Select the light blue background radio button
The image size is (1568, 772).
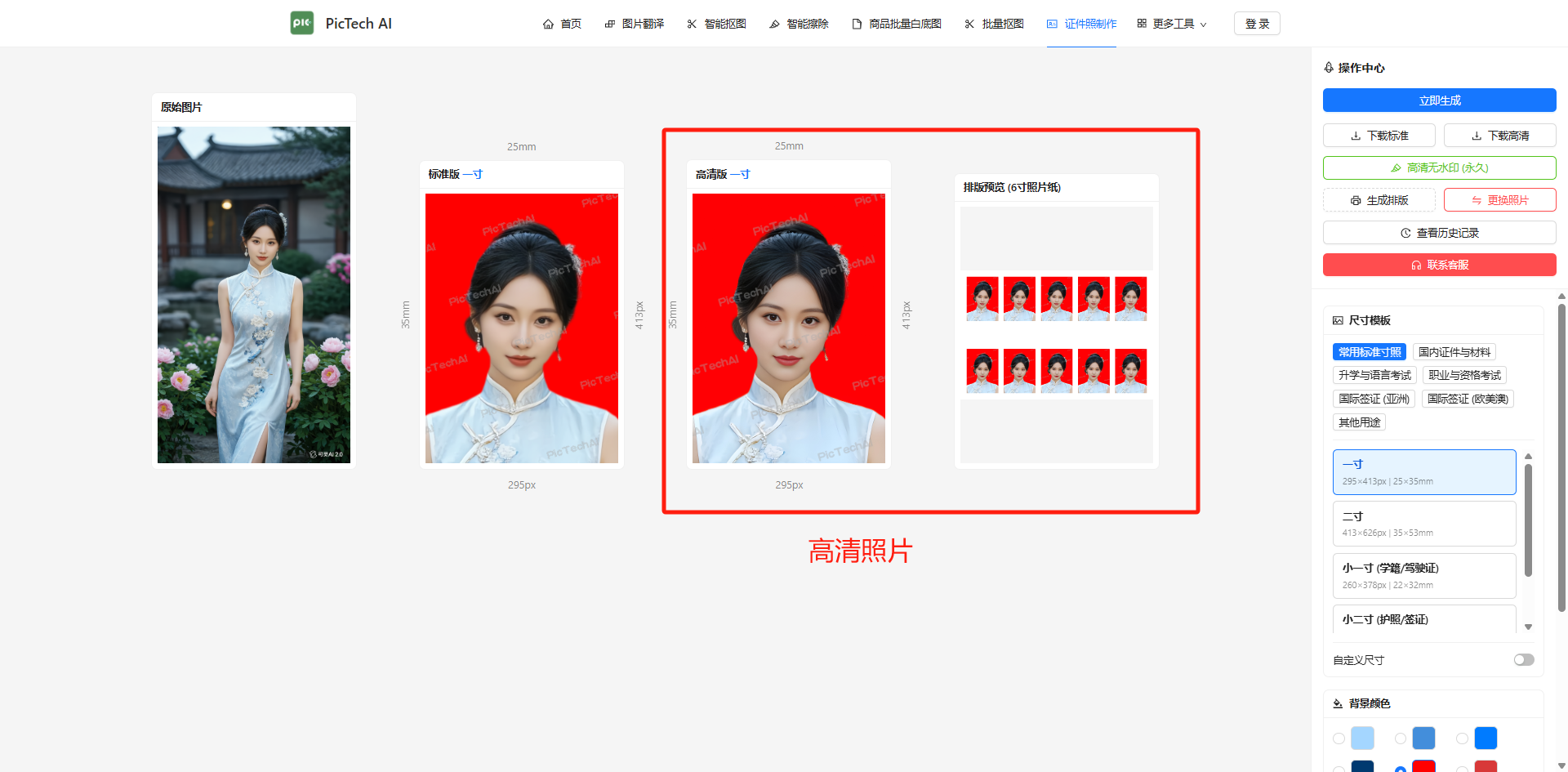tap(1339, 739)
